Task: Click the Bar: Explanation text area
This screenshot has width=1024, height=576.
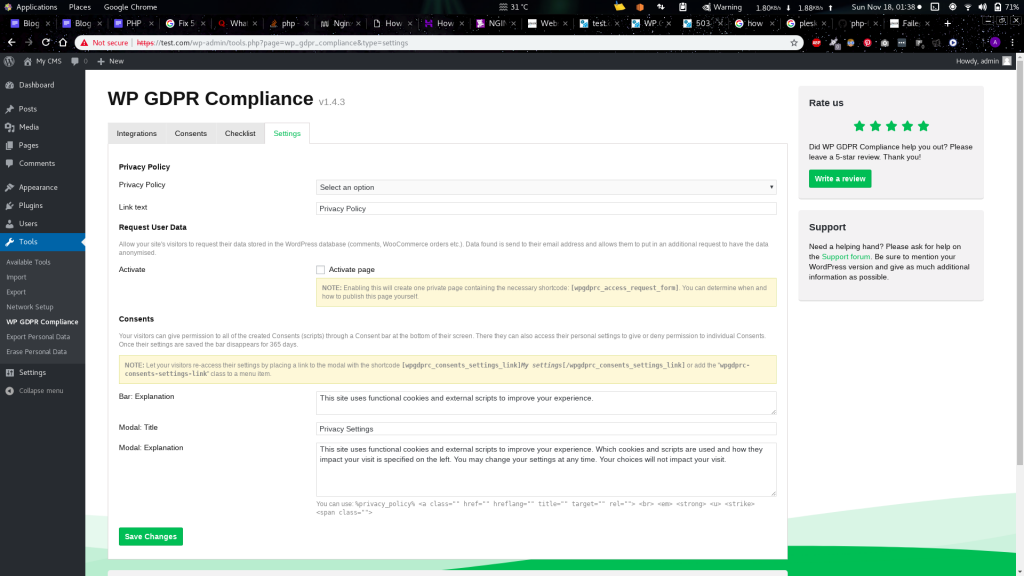Action: [x=546, y=403]
